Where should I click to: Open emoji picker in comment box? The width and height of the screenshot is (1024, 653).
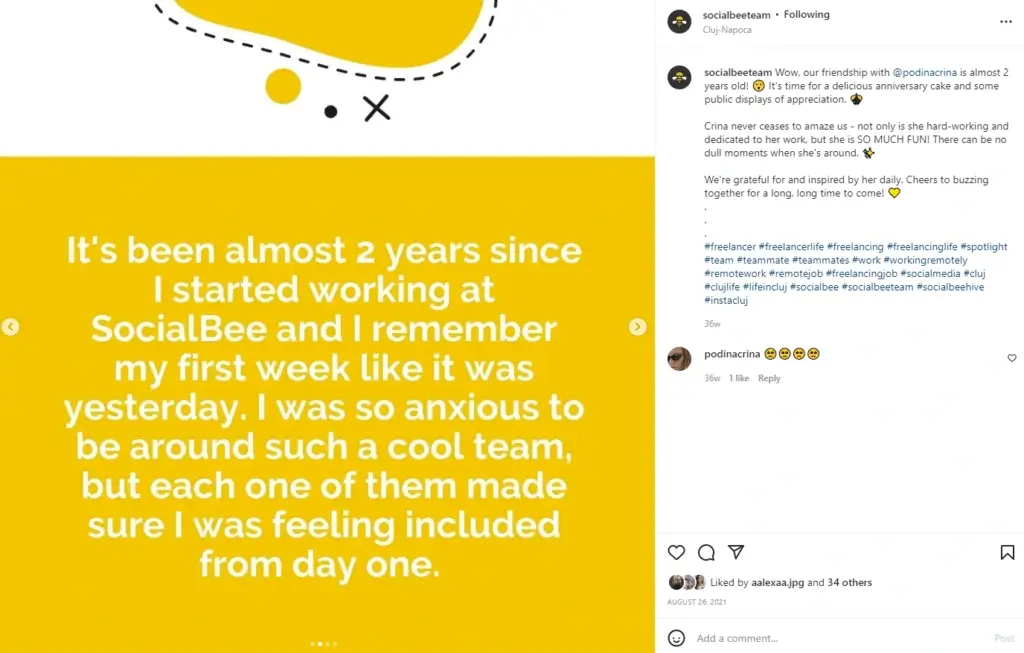pyautogui.click(x=677, y=638)
